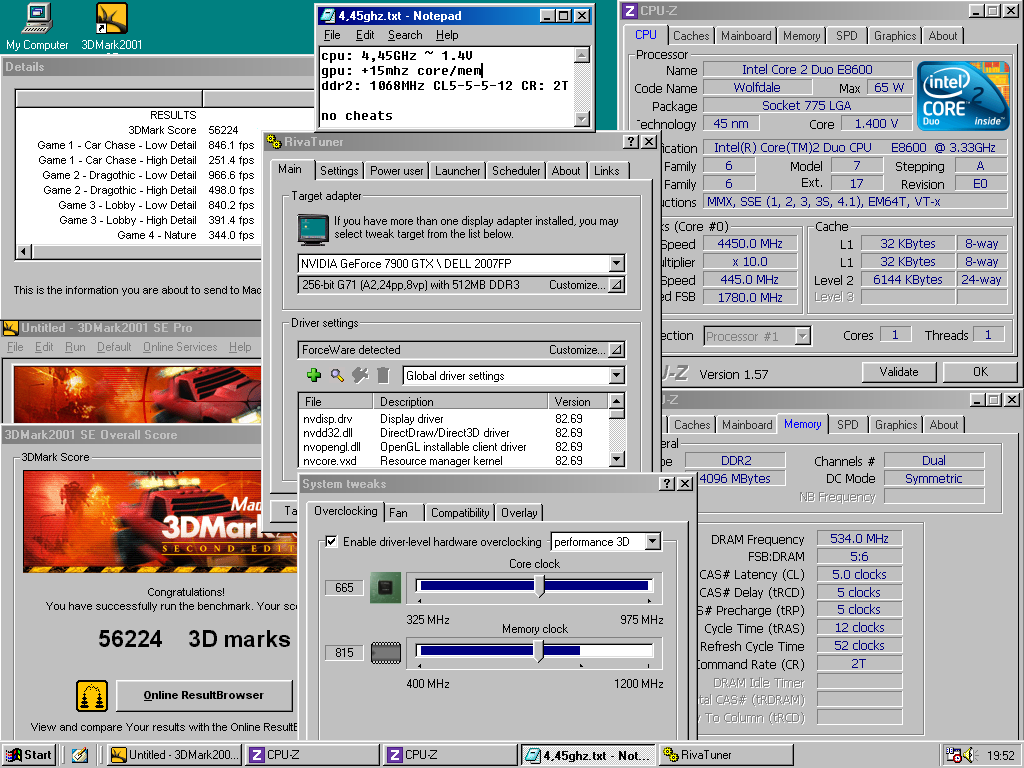Image resolution: width=1024 pixels, height=768 pixels.
Task: Click the quick launch notepad icon on taskbar
Action: (80, 755)
